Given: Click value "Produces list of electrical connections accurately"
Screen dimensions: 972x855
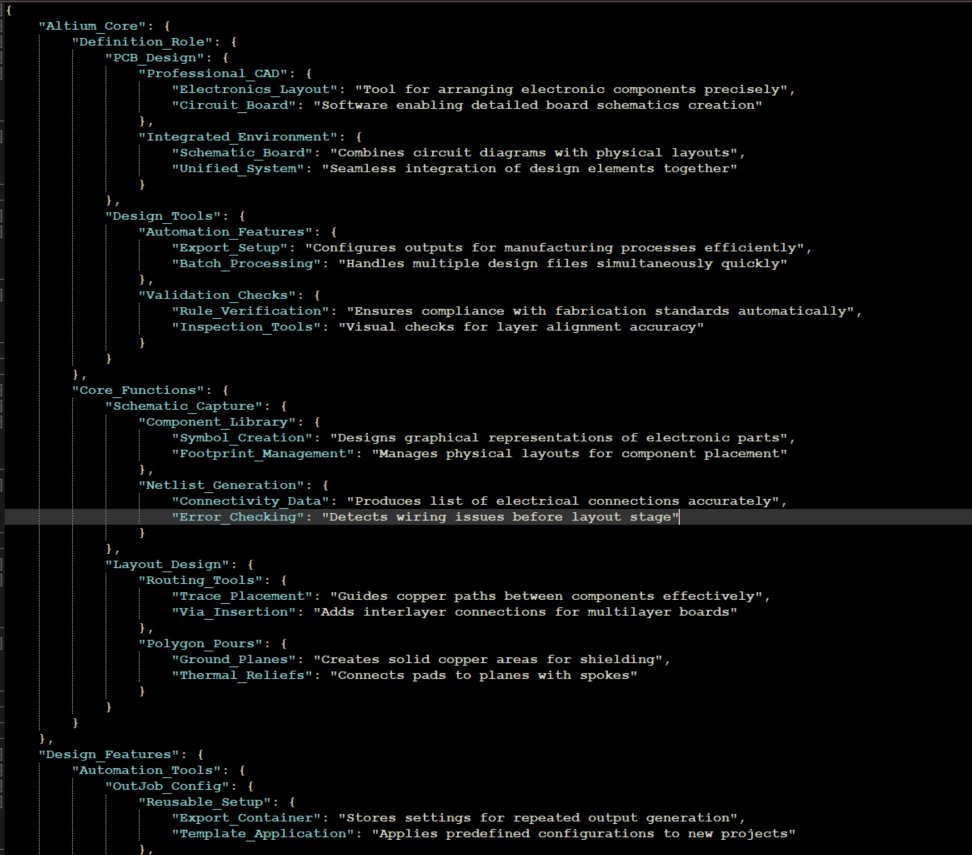Looking at the screenshot, I should point(562,501).
